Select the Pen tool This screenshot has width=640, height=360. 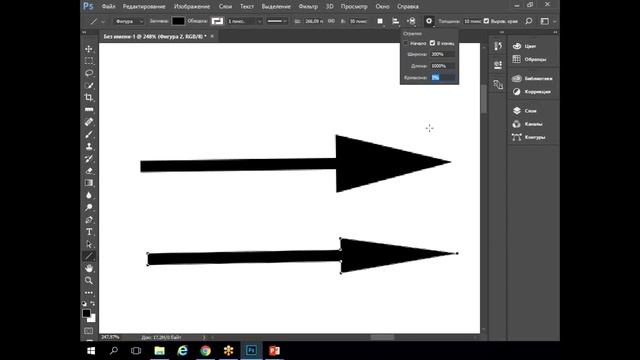coord(89,220)
